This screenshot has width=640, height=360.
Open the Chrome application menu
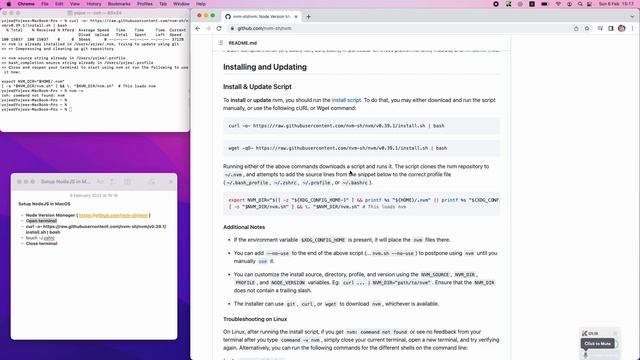pos(26,4)
